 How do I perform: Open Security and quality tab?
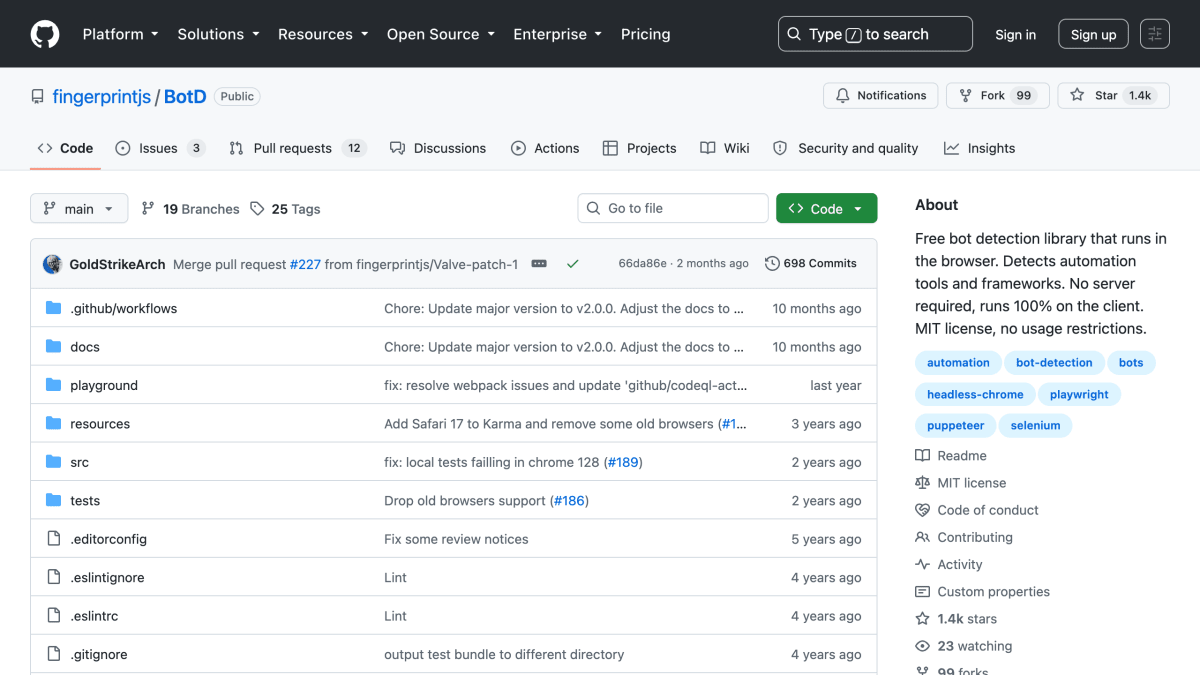coord(846,148)
